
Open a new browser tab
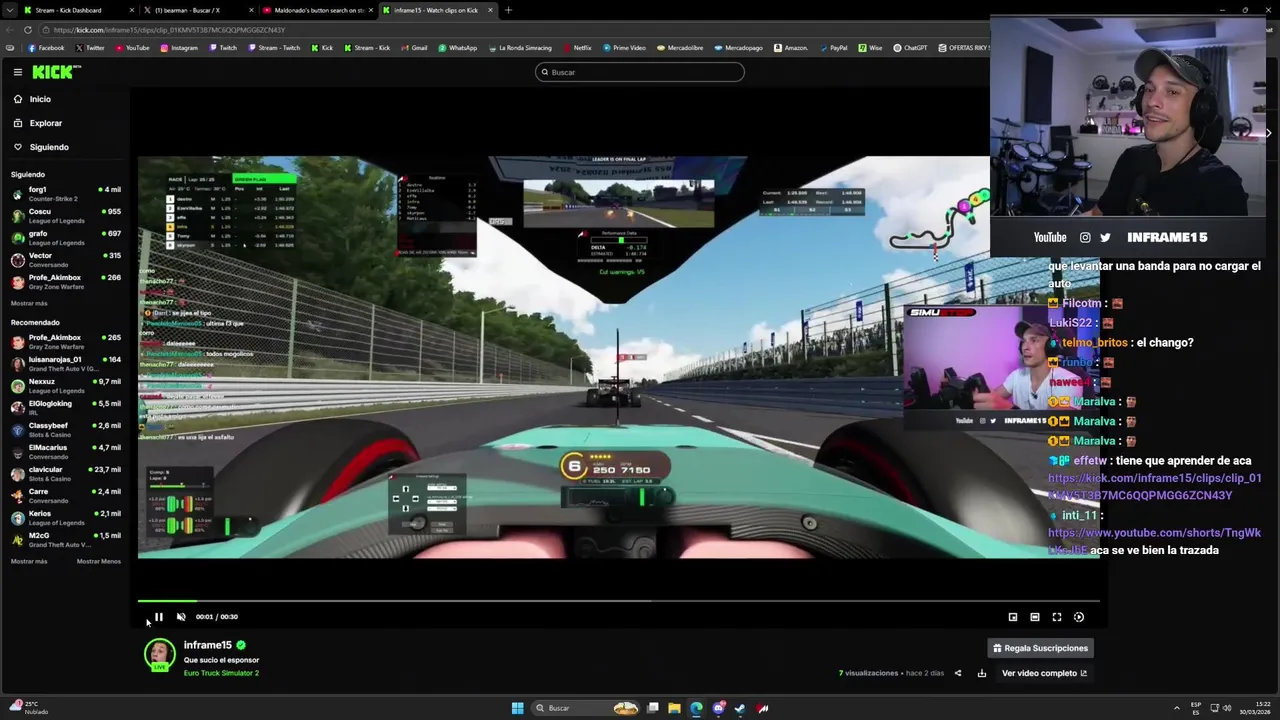click(508, 10)
